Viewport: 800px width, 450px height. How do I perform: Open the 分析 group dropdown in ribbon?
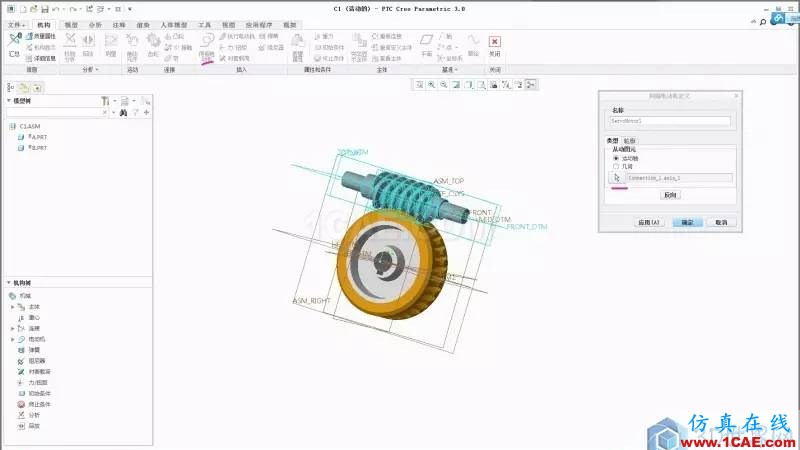coord(90,69)
